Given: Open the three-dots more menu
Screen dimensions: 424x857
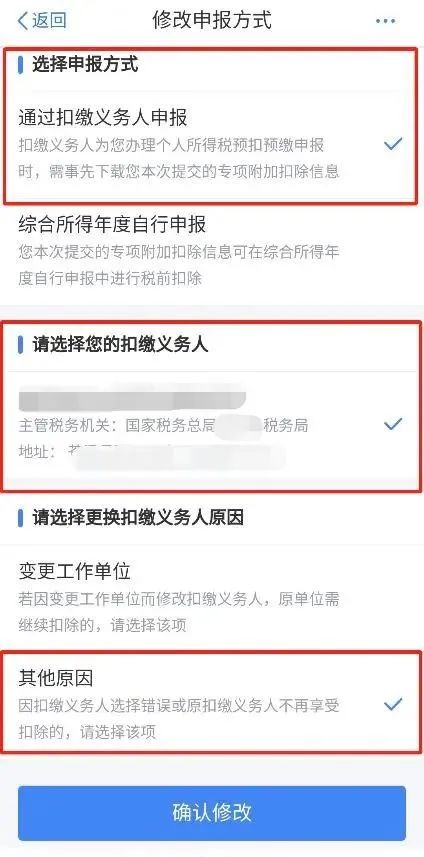Looking at the screenshot, I should (385, 21).
